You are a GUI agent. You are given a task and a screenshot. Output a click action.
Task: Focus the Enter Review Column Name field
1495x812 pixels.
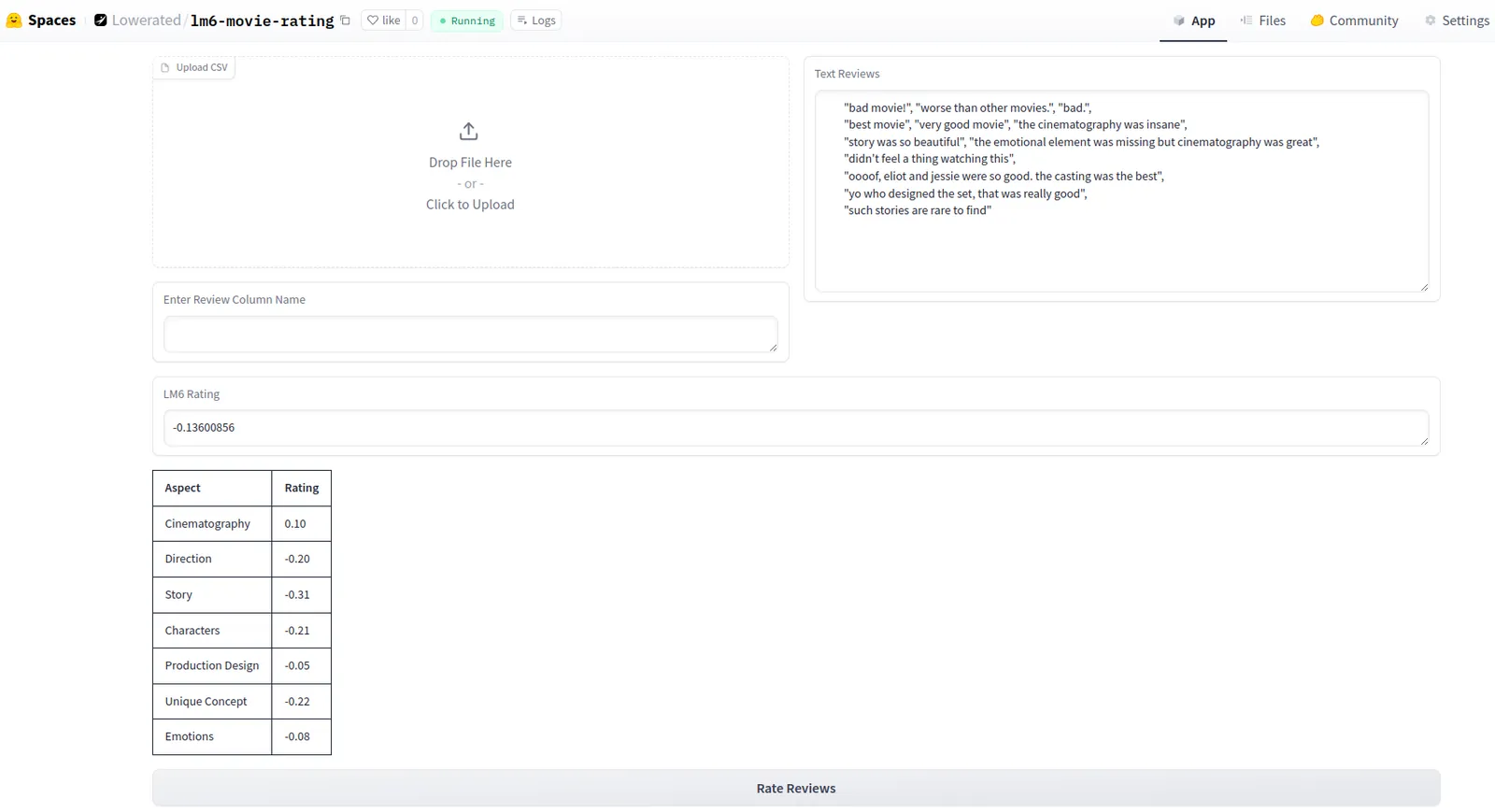470,334
